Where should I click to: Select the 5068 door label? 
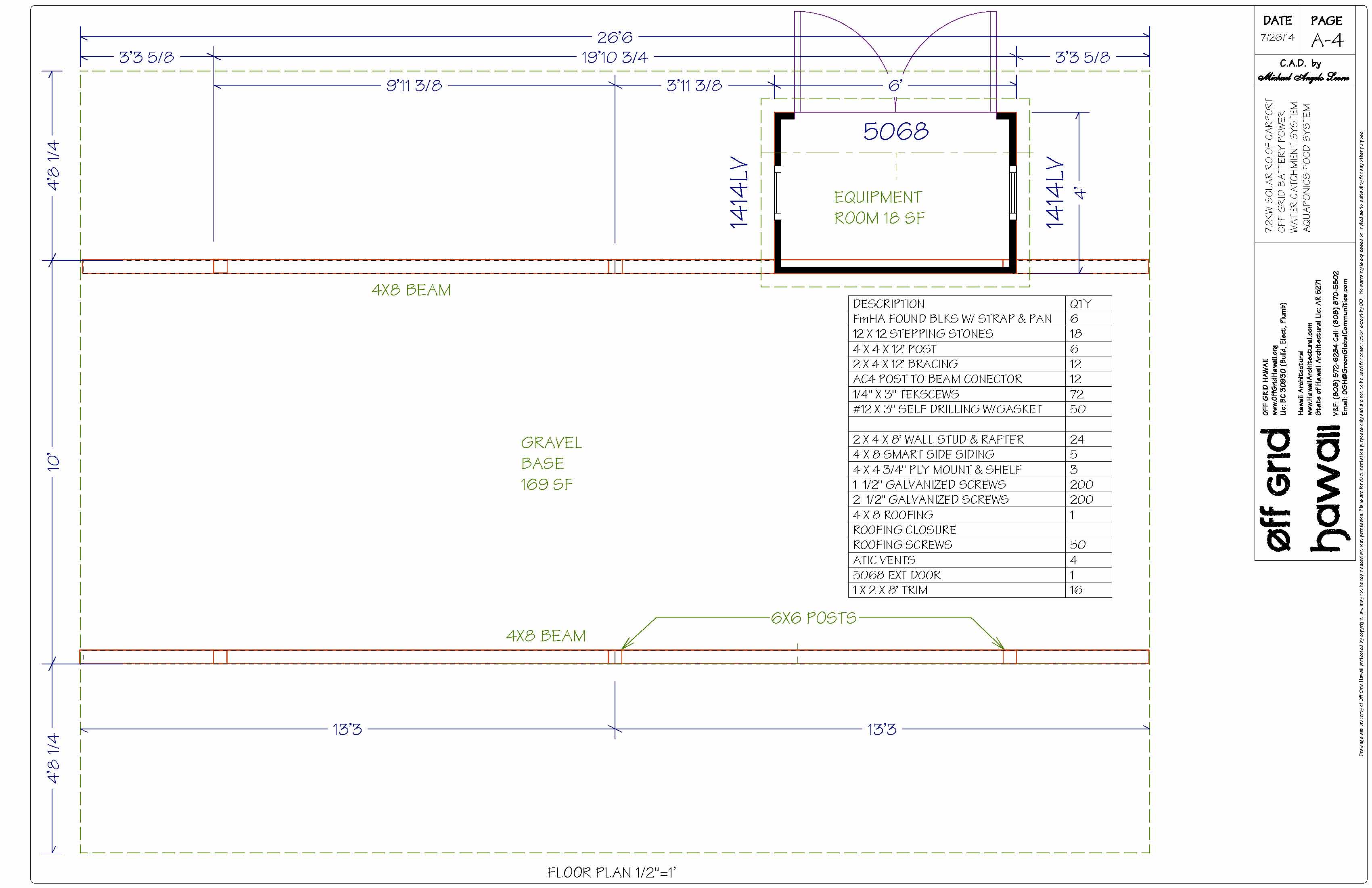pos(896,132)
